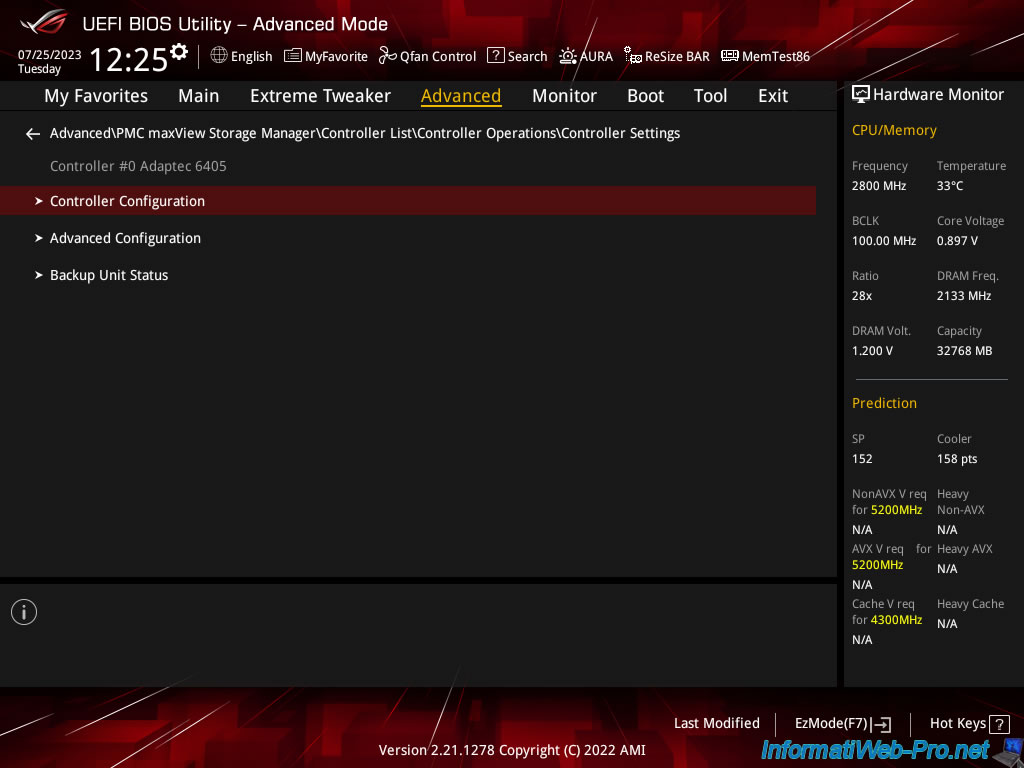Viewport: 1024px width, 768px height.
Task: Click the 07/25/2023 date text
Action: pyautogui.click(x=50, y=55)
